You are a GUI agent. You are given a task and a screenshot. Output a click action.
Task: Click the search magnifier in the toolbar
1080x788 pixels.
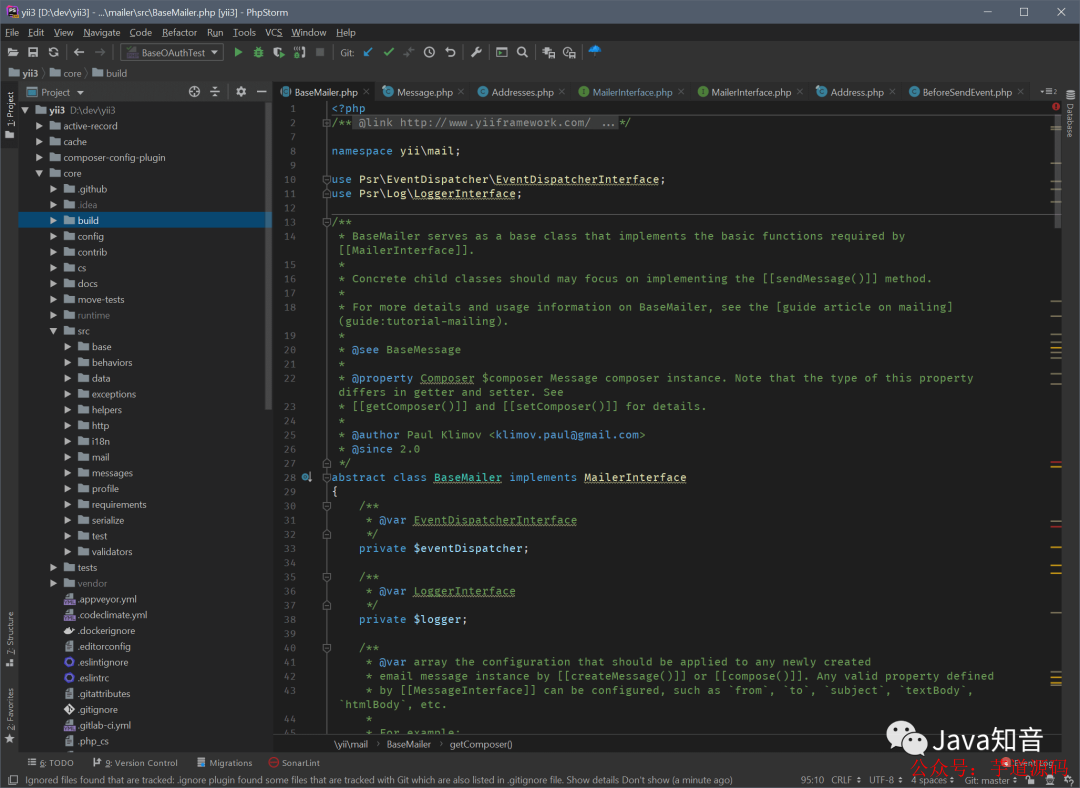point(523,52)
